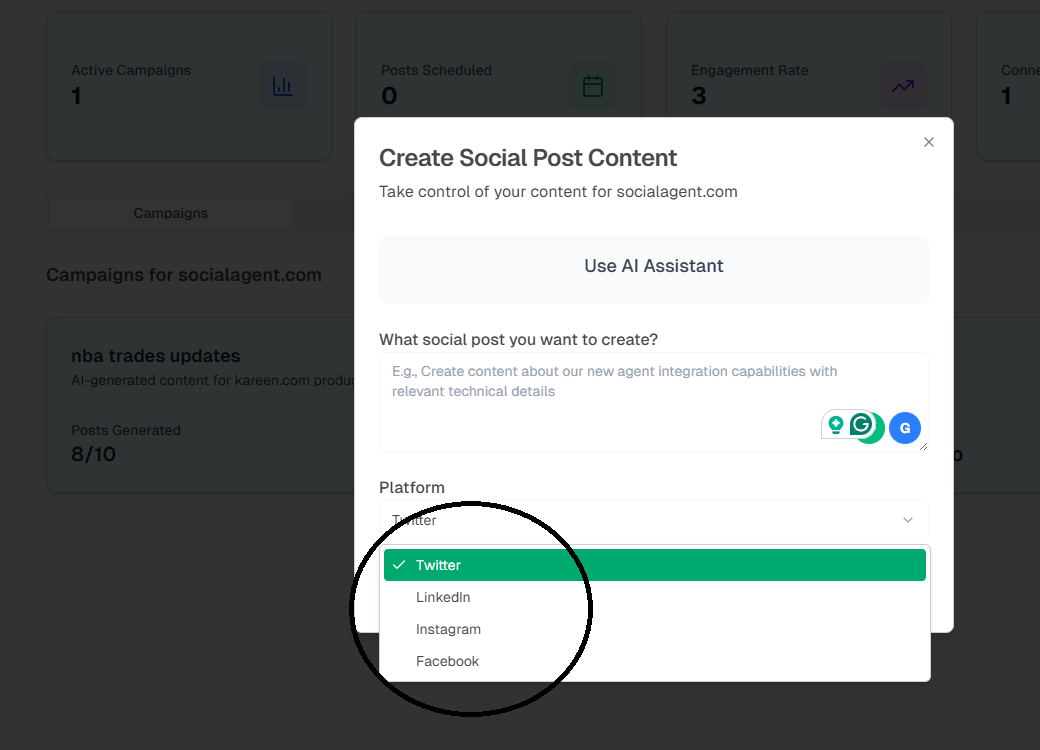Click the Grammarly lightbulb suggestion icon
Viewport: 1040px width, 750px height.
tap(835, 425)
